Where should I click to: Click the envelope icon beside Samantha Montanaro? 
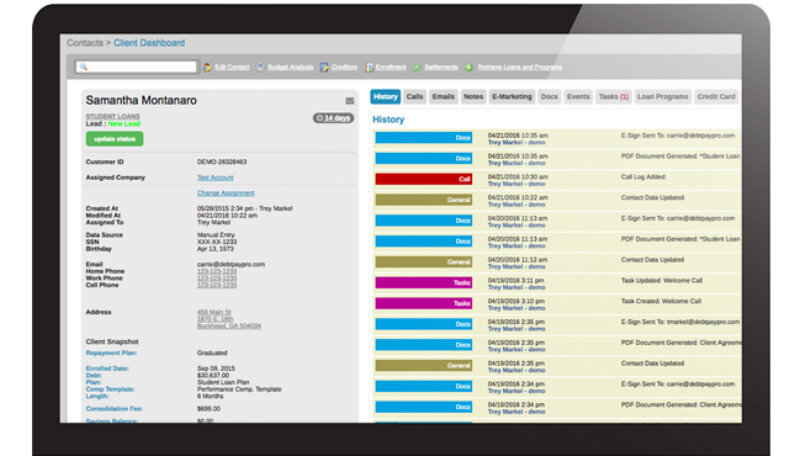(349, 101)
